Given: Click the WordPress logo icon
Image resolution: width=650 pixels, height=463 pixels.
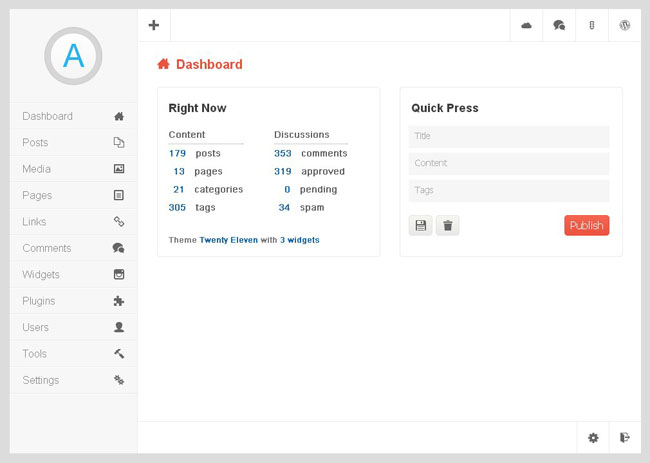Looking at the screenshot, I should 624,26.
